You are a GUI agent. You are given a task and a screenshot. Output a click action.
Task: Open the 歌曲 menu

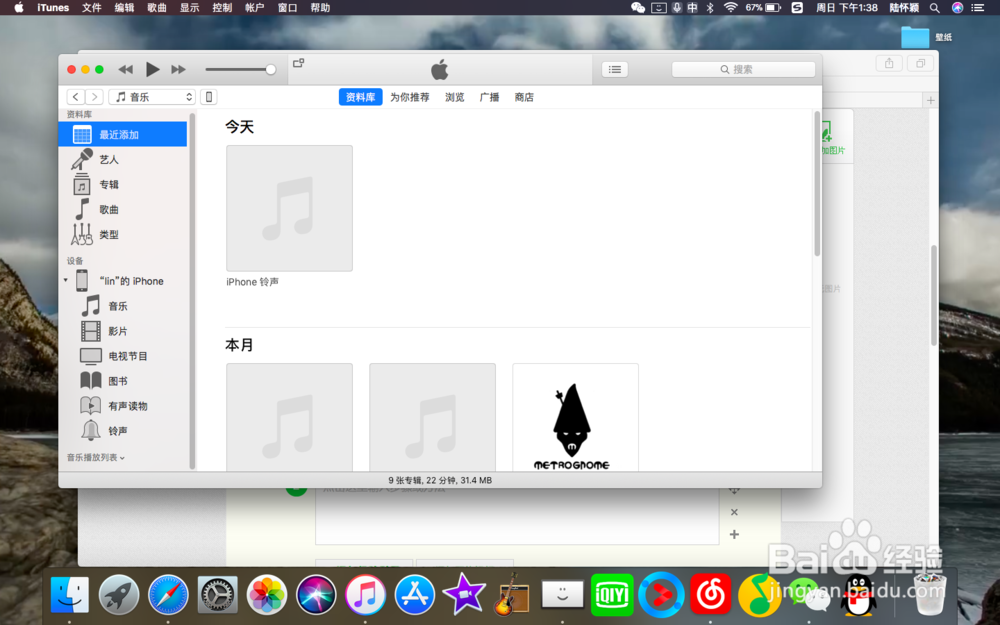[x=157, y=8]
